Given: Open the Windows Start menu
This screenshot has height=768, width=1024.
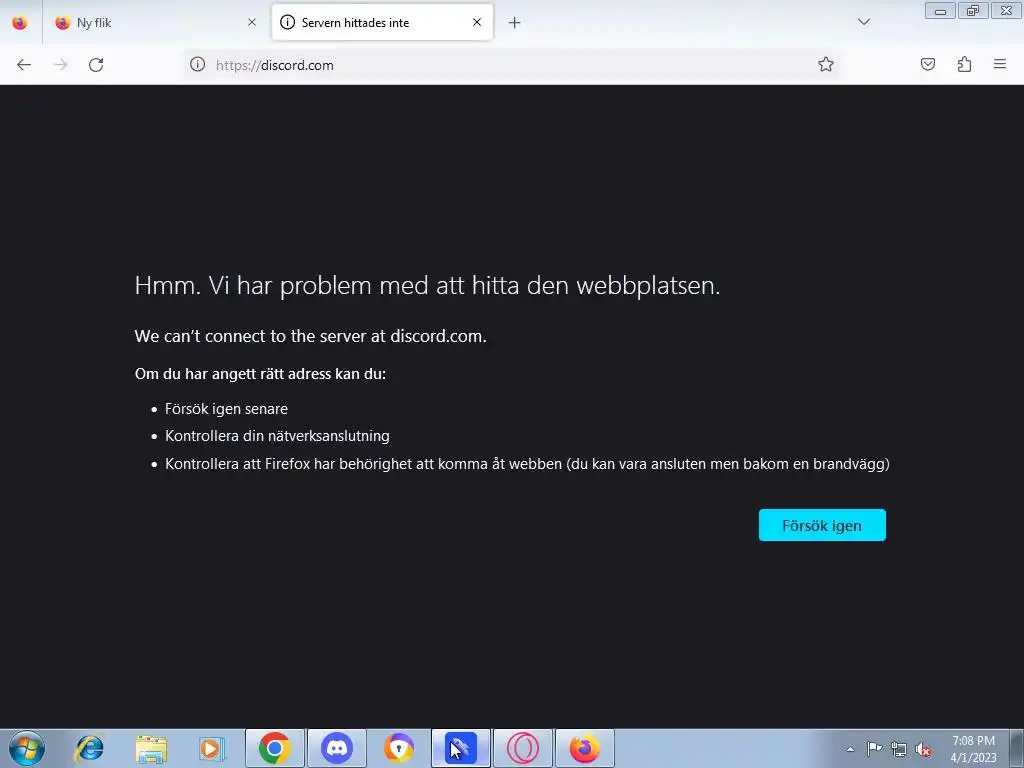Looking at the screenshot, I should click(27, 748).
